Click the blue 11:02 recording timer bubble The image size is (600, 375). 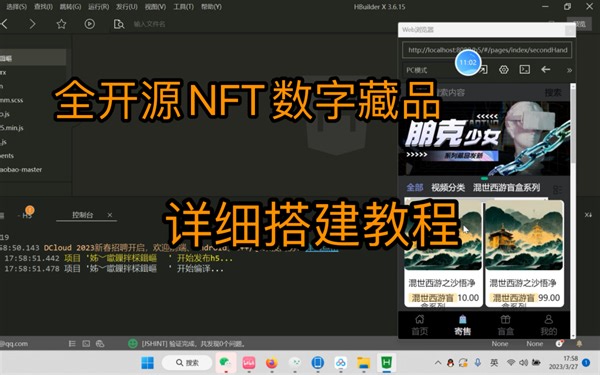pos(468,62)
